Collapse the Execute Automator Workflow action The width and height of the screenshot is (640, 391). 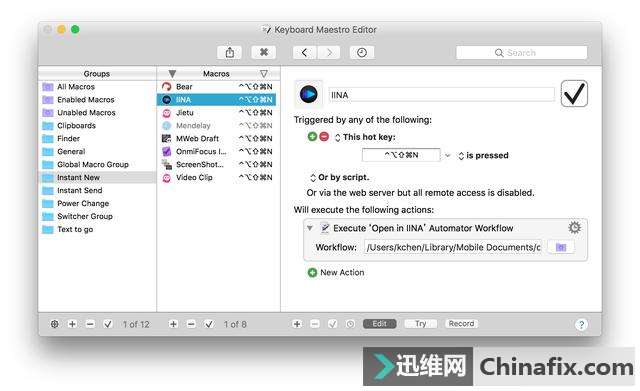(310, 228)
